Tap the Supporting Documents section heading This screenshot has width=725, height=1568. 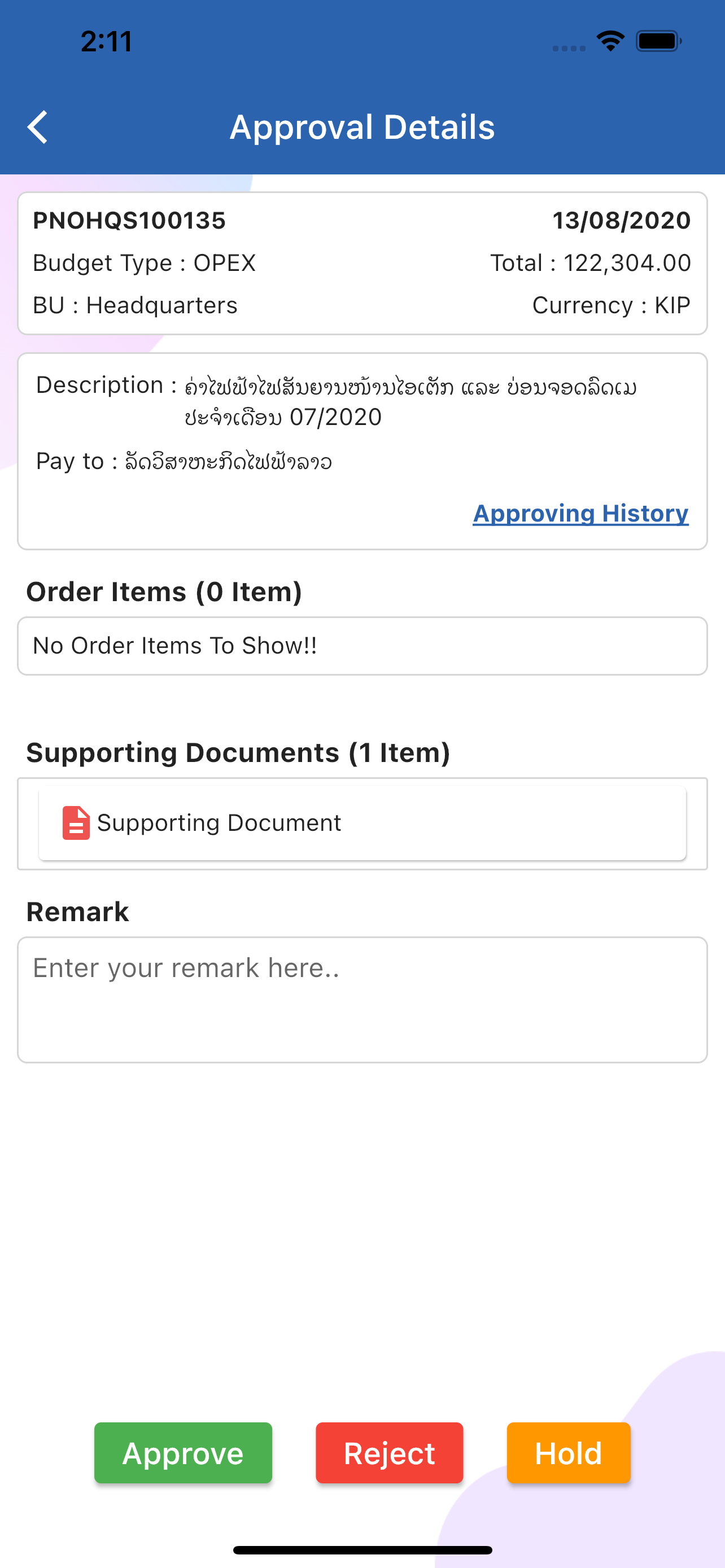(238, 753)
